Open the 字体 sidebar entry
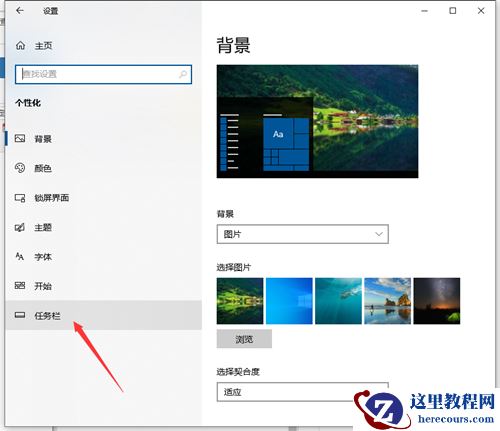This screenshot has width=500, height=431. point(103,257)
